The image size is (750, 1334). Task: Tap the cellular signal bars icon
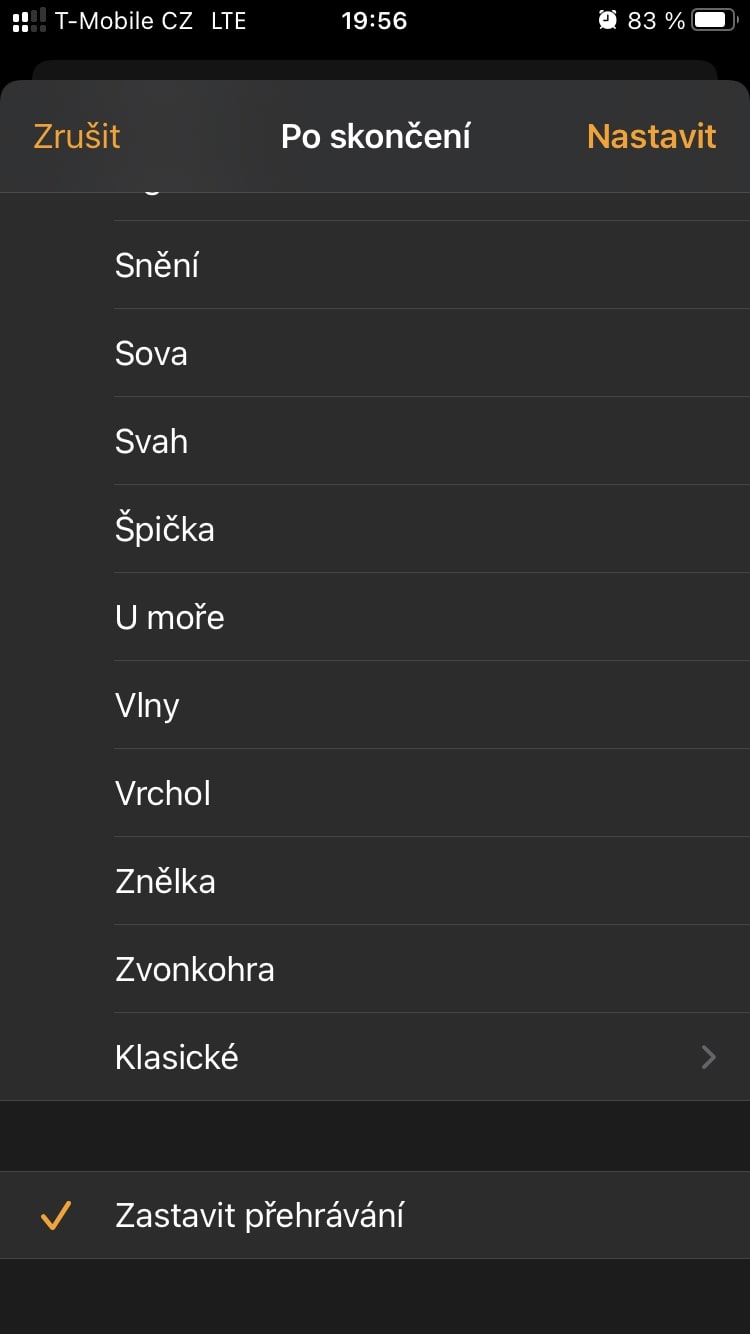[29, 20]
